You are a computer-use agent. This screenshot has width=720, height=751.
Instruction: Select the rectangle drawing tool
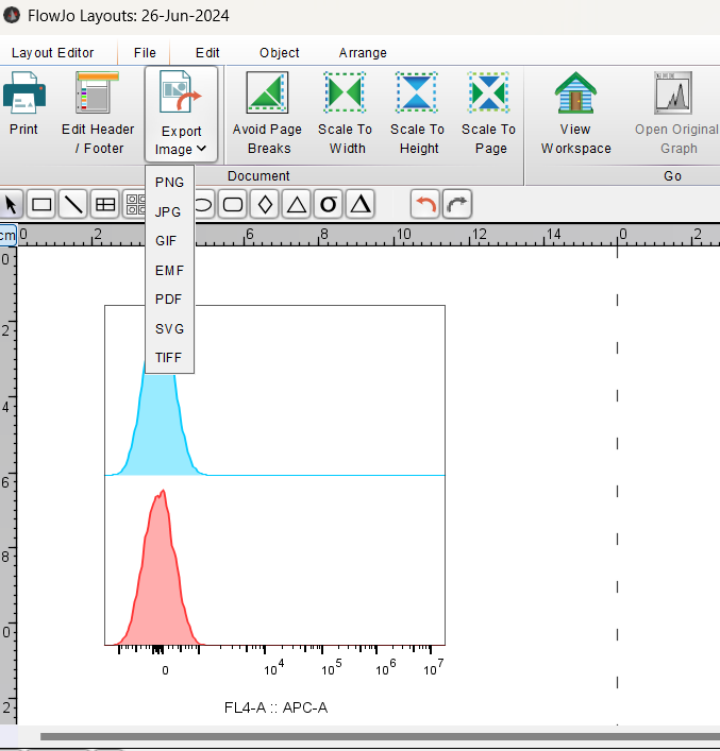coord(41,205)
